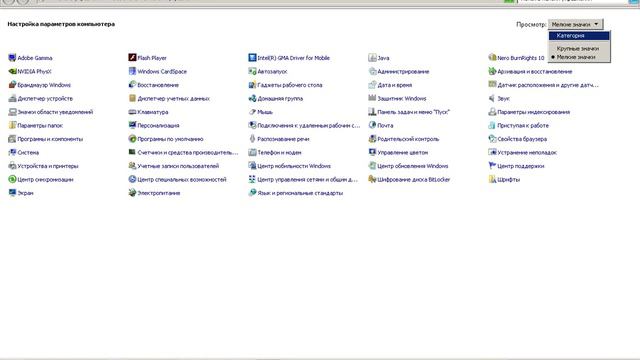Click Центр обновления Windows link

pyautogui.click(x=413, y=166)
